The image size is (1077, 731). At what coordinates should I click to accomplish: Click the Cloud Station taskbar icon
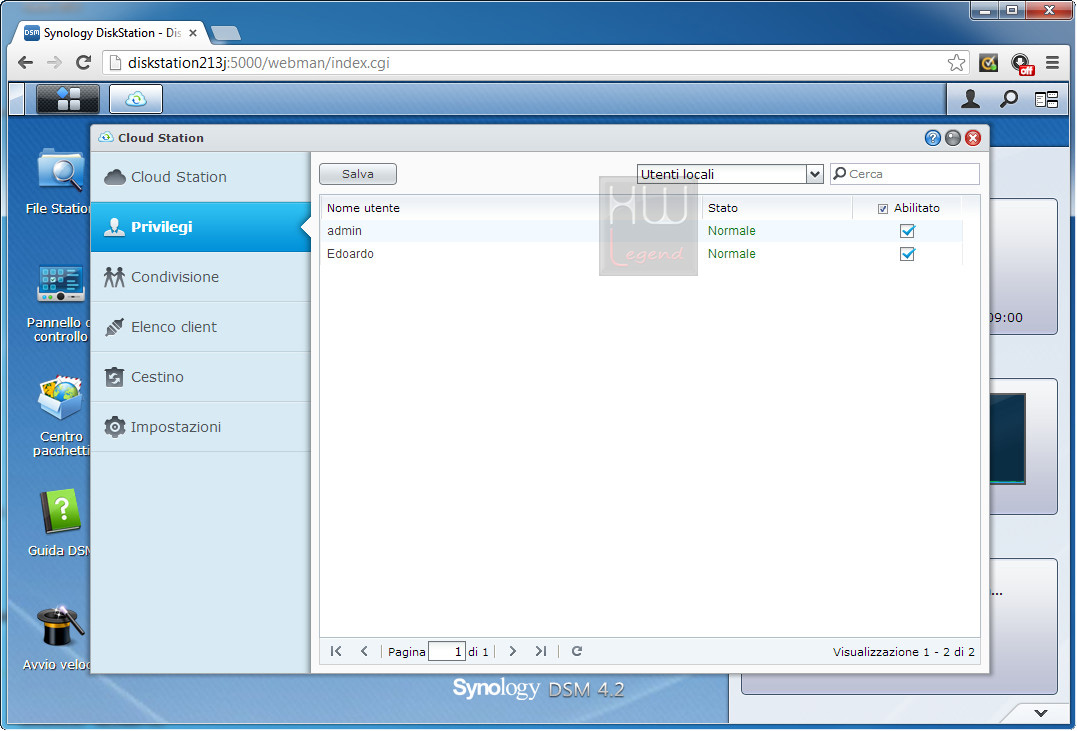tap(136, 99)
